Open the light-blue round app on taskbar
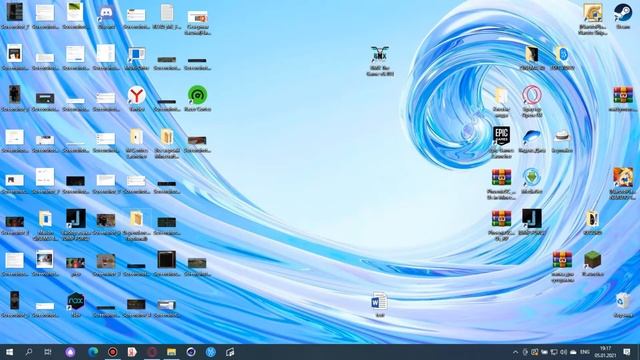 click(x=211, y=352)
